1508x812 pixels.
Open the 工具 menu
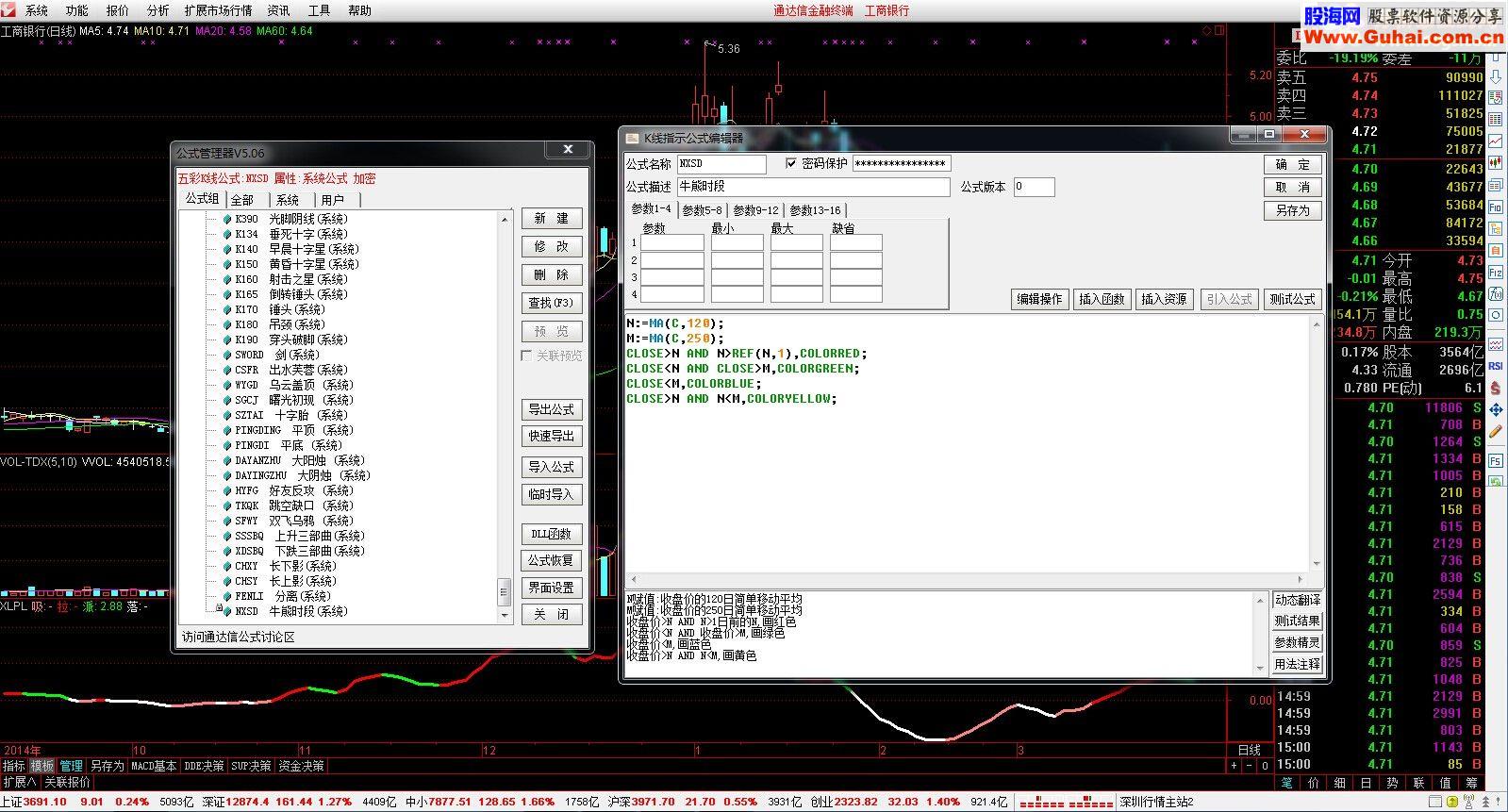319,10
